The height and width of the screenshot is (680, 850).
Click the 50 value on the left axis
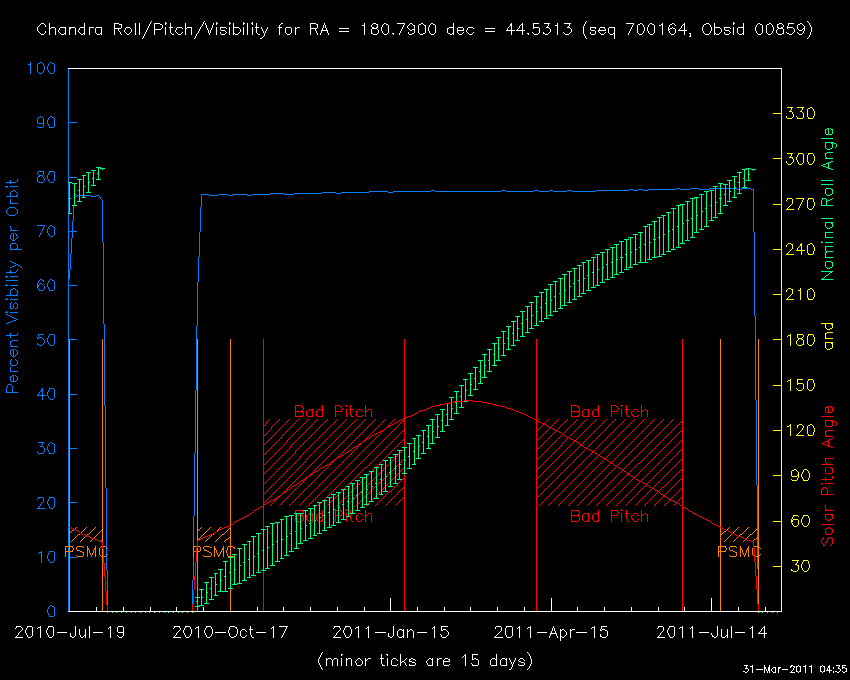(x=48, y=341)
